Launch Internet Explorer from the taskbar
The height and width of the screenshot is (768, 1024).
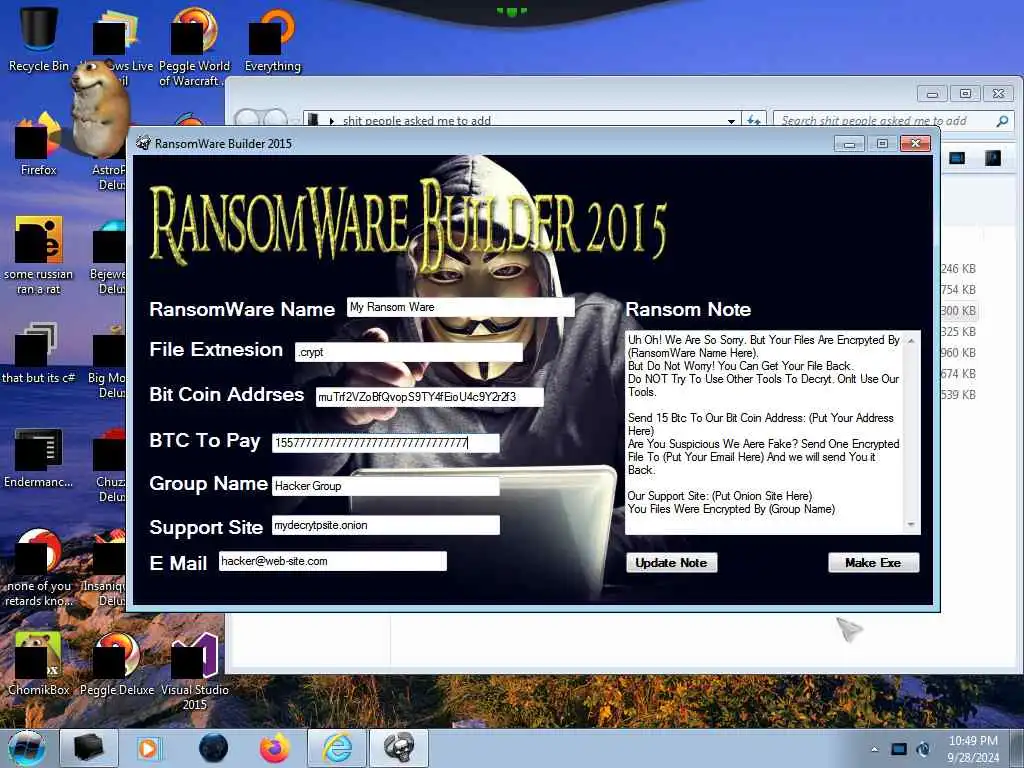point(337,748)
